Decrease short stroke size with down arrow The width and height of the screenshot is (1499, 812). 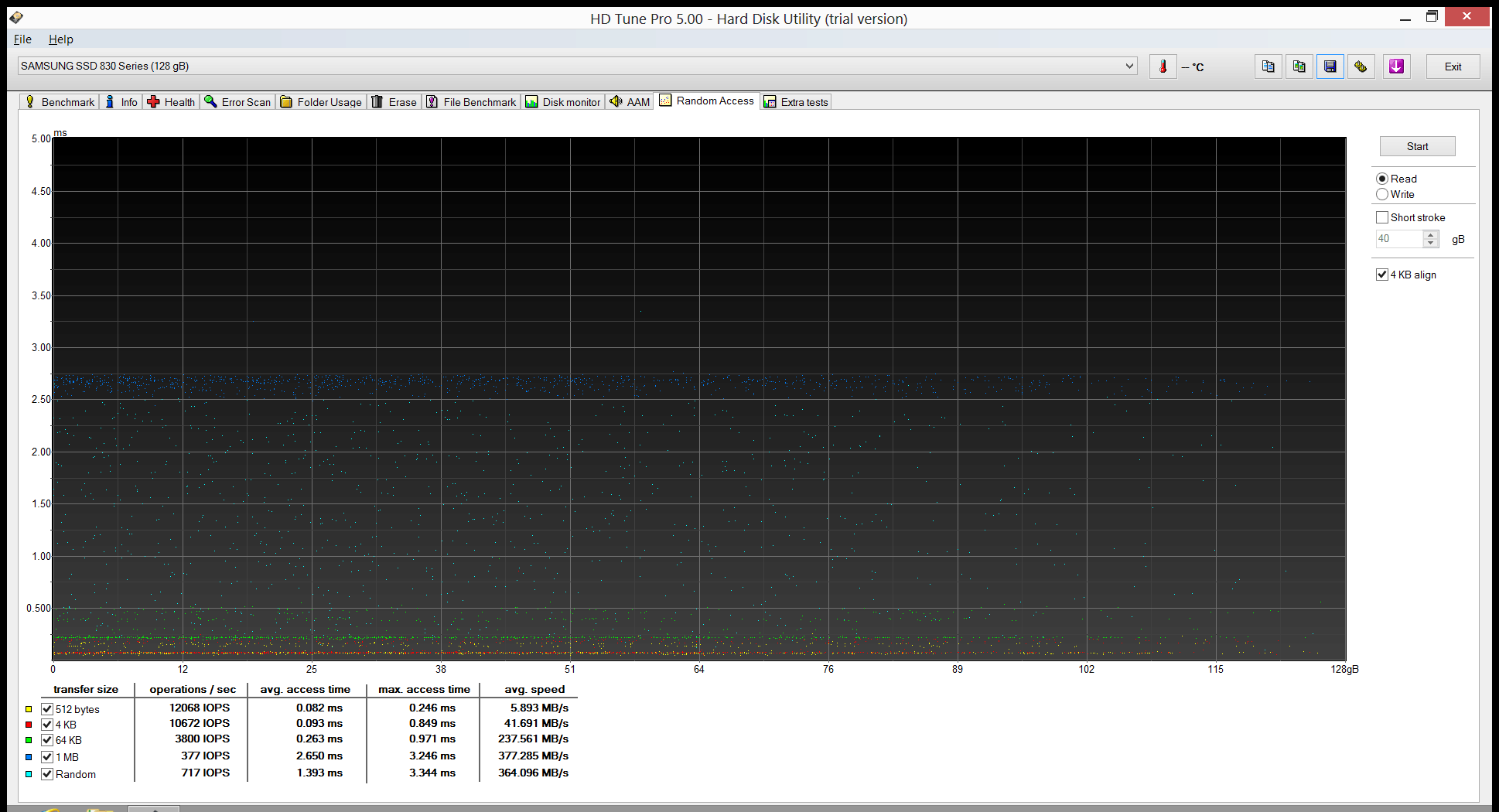click(x=1431, y=244)
